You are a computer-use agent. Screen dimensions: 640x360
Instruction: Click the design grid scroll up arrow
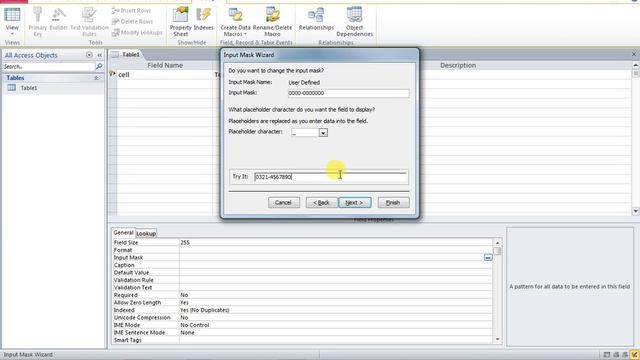coord(636,65)
